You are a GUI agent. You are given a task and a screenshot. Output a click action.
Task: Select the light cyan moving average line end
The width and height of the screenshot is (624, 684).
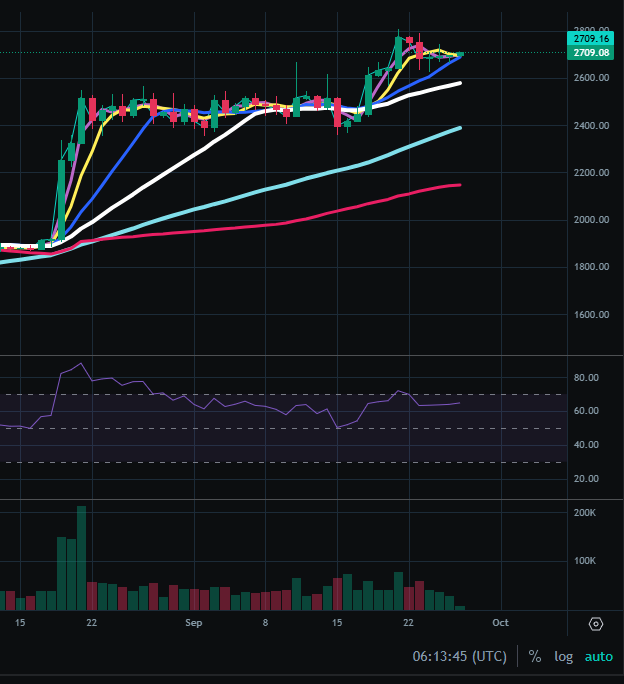point(459,128)
